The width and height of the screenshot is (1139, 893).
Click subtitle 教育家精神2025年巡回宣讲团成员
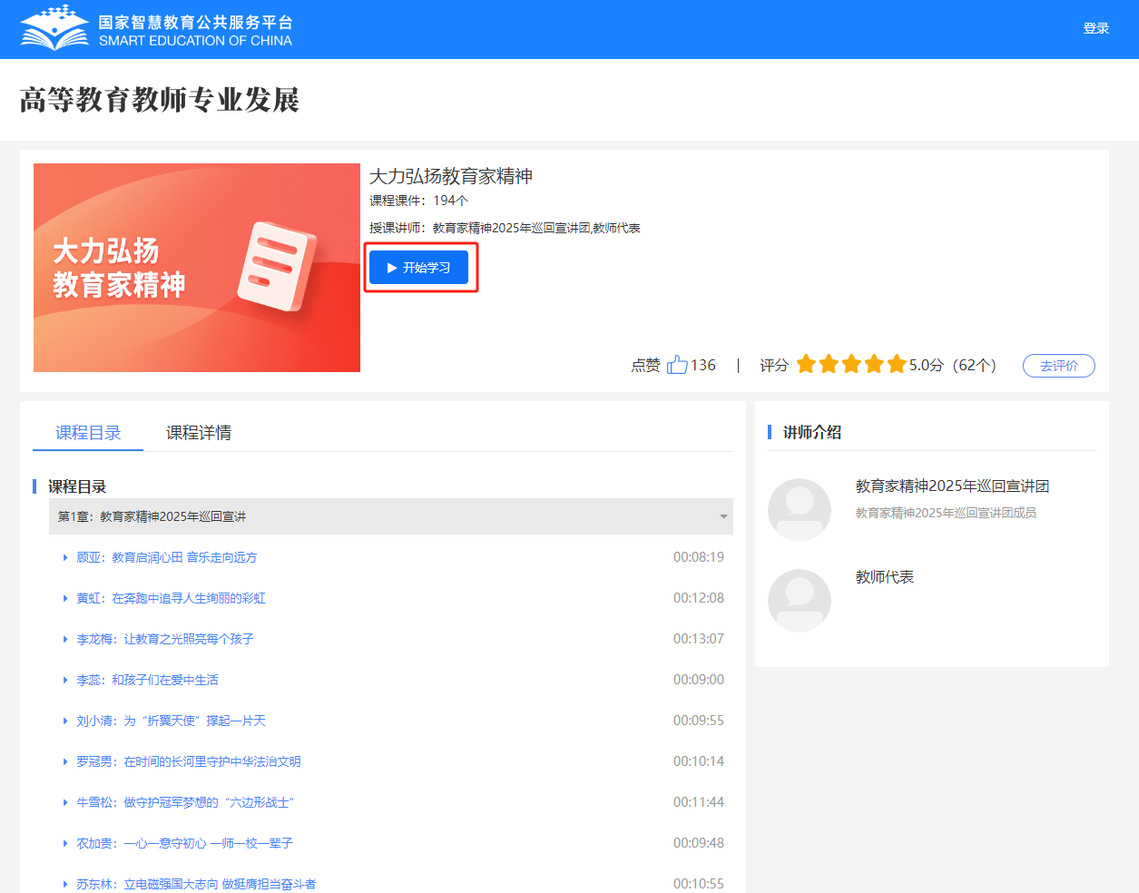[946, 513]
